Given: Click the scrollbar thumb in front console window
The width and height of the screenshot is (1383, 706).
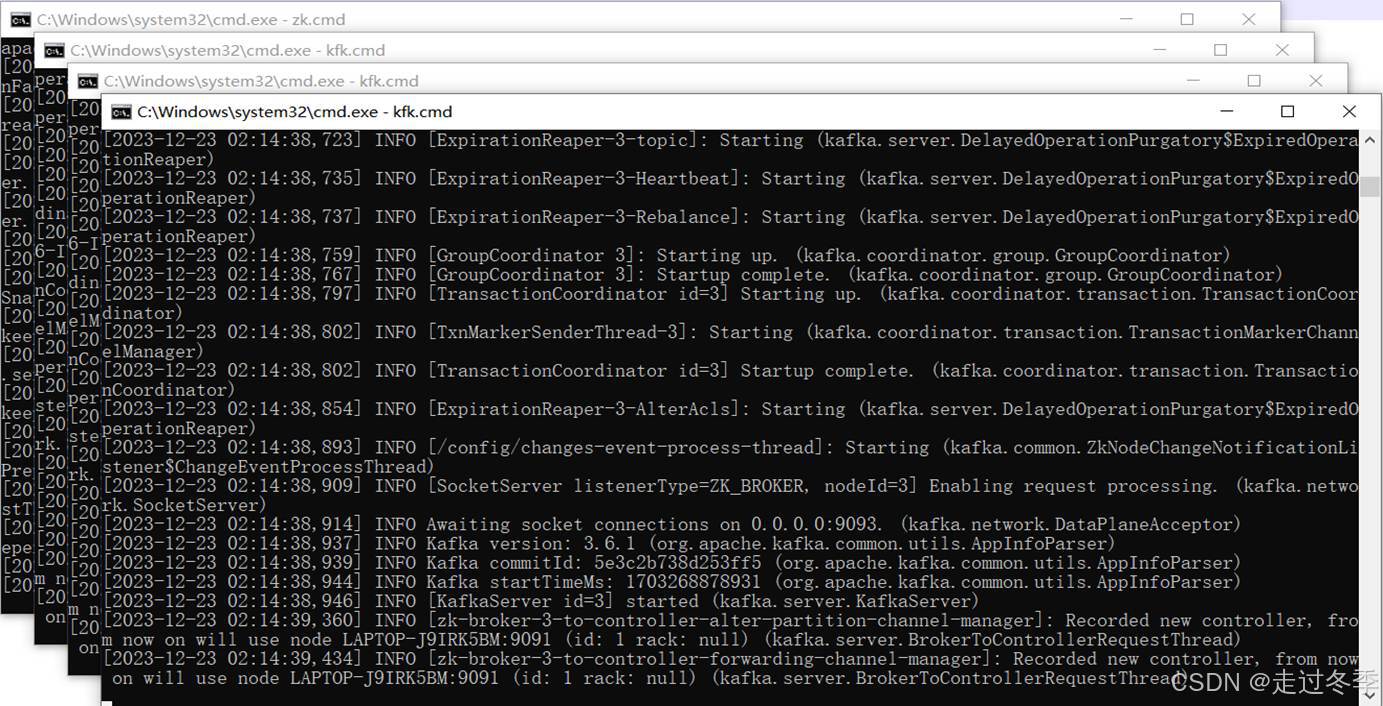Looking at the screenshot, I should click(x=1369, y=187).
